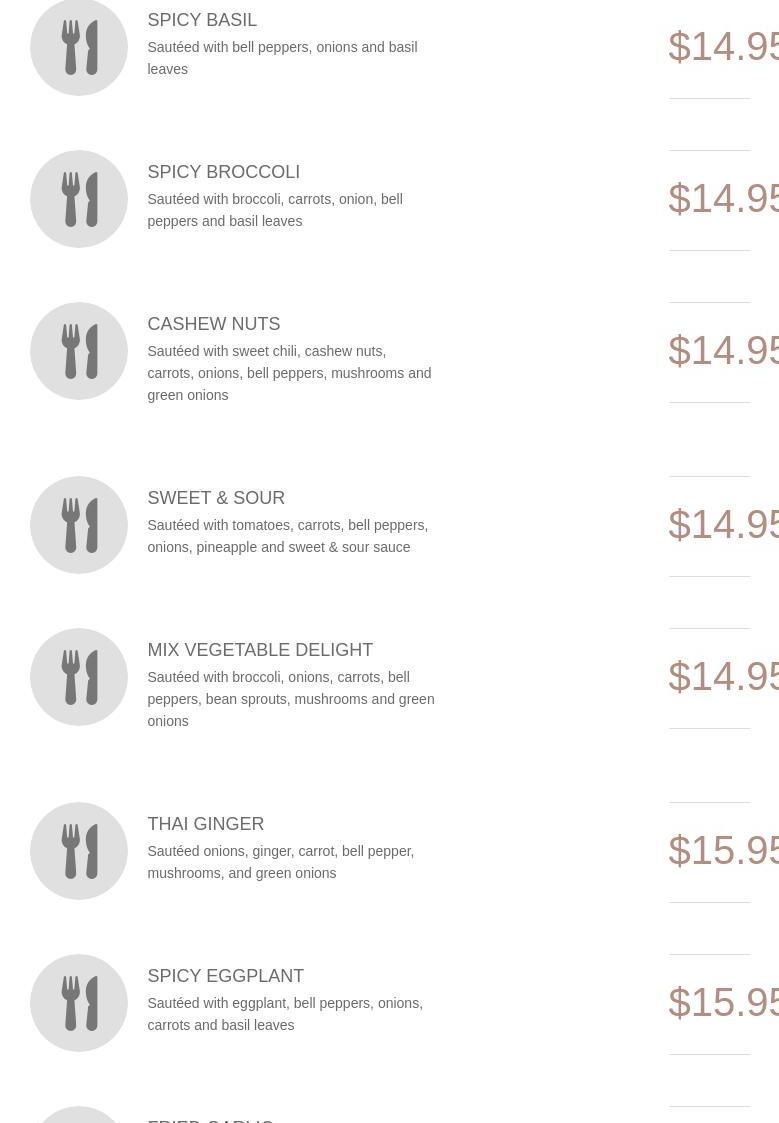The width and height of the screenshot is (779, 1123).
Task: Click the fork-and-knife icon beside Spicy Basil
Action: 79,48
